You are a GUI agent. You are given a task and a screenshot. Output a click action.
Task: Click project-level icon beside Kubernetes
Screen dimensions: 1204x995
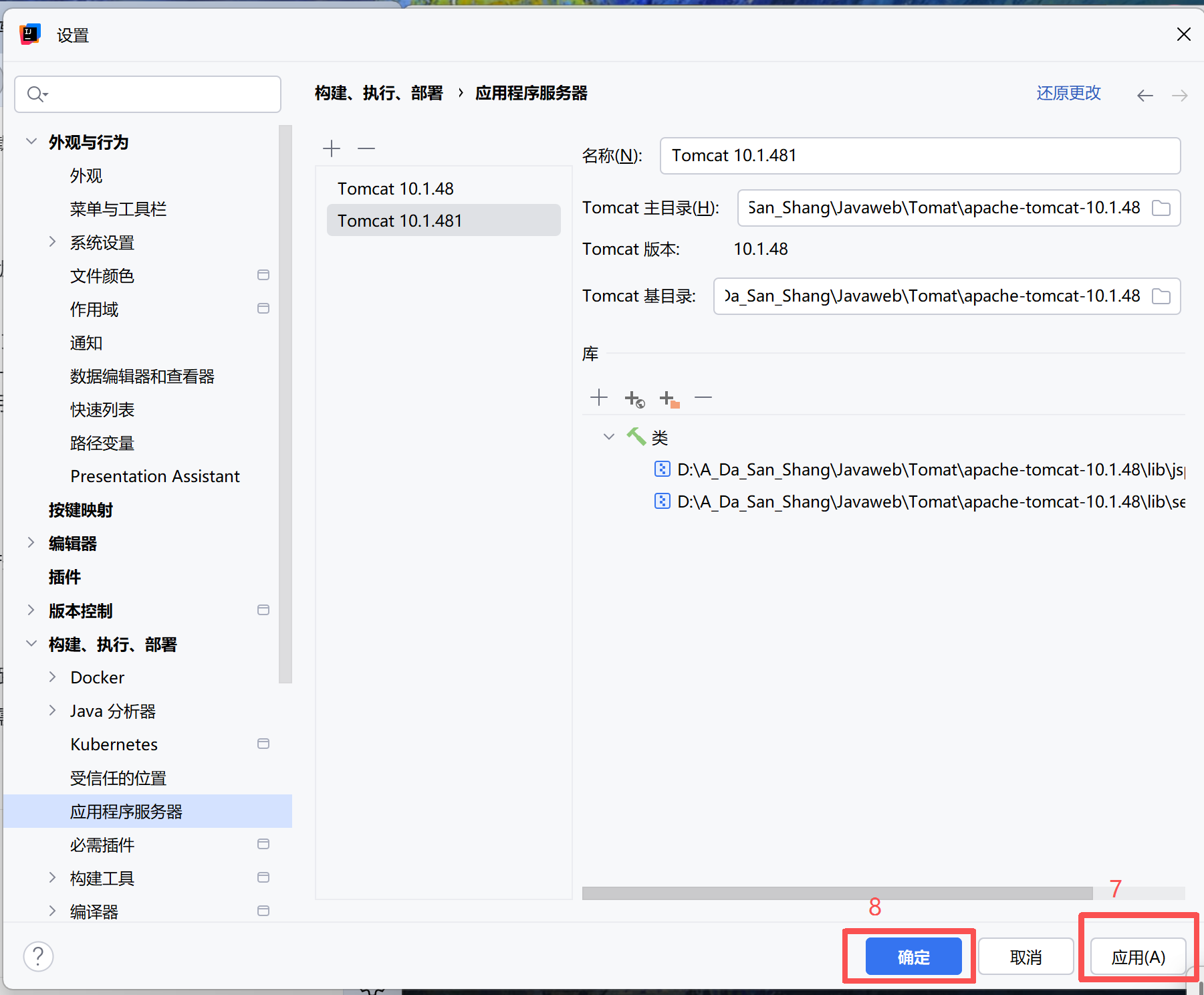pos(263,744)
